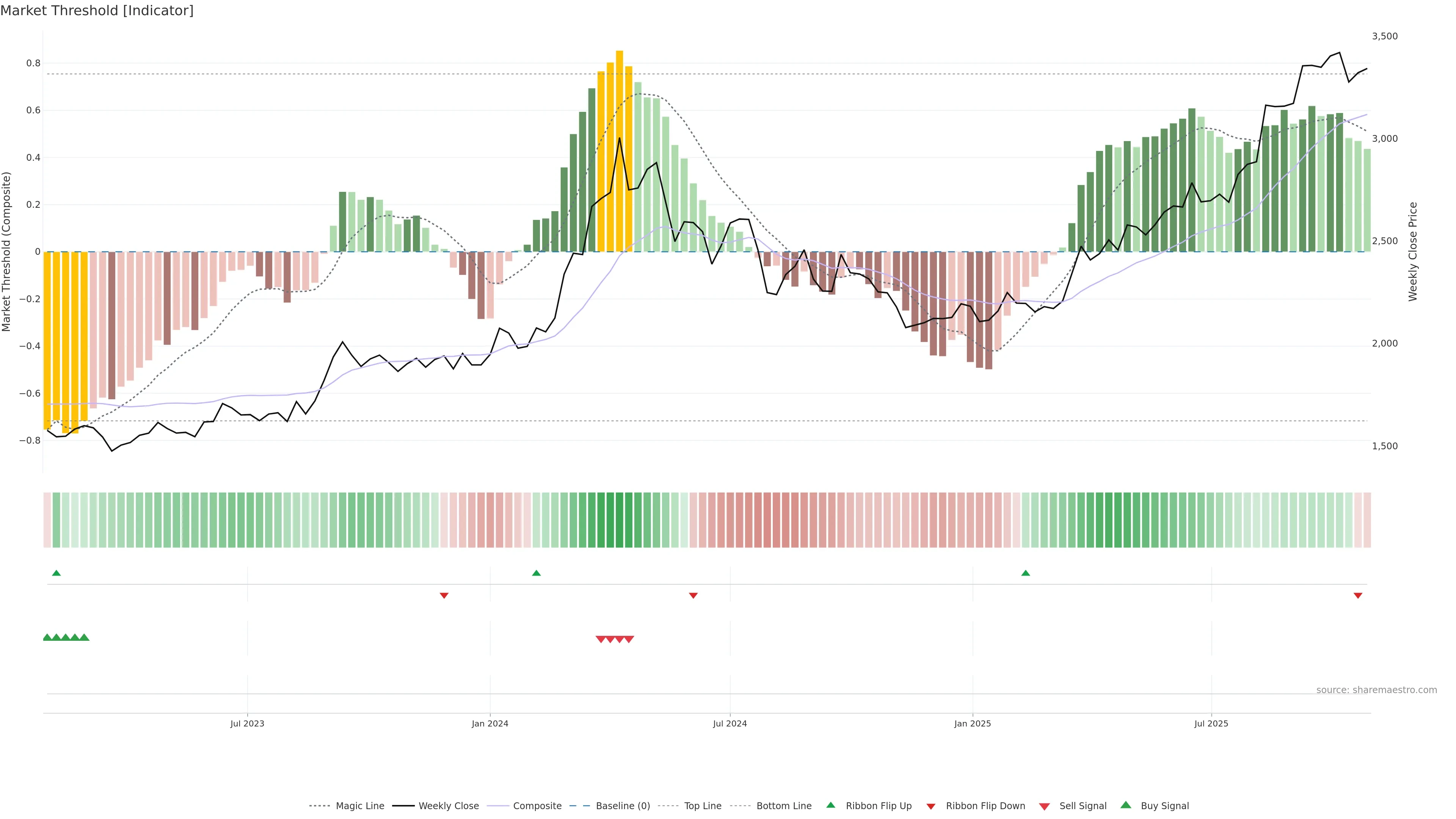Click the Jul 2024 x-axis label

(x=730, y=723)
